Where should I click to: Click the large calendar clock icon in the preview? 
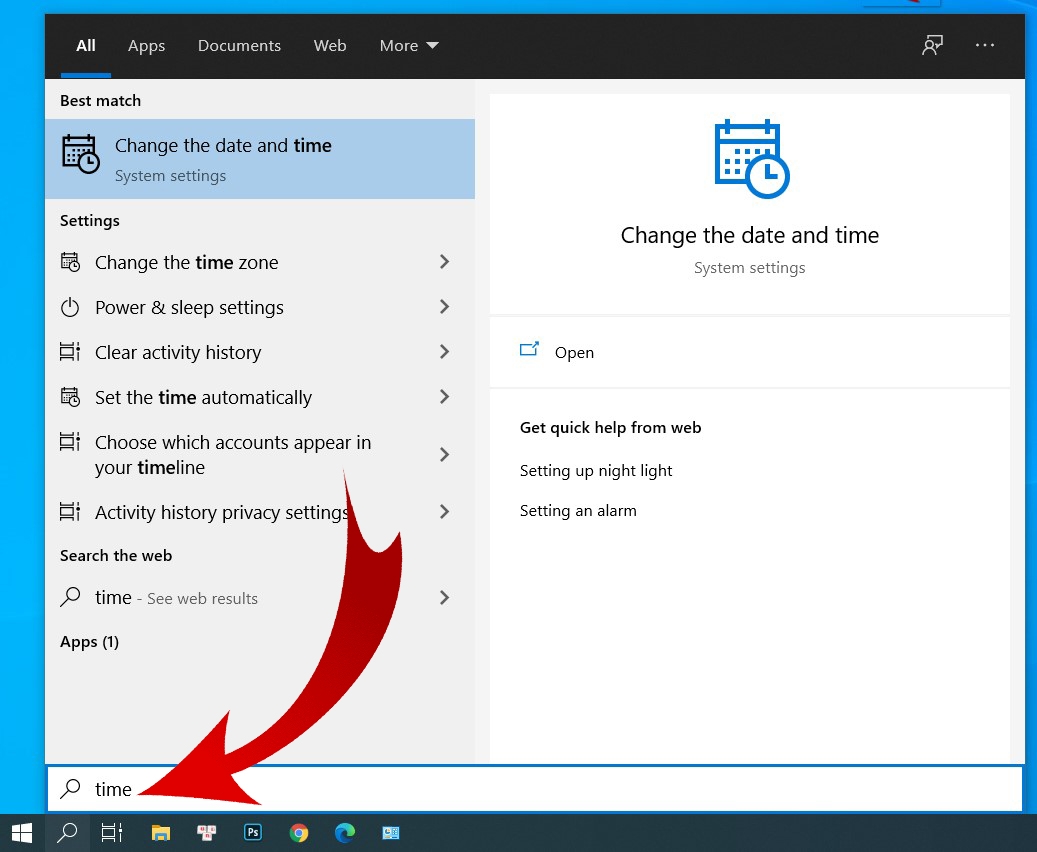coord(752,159)
